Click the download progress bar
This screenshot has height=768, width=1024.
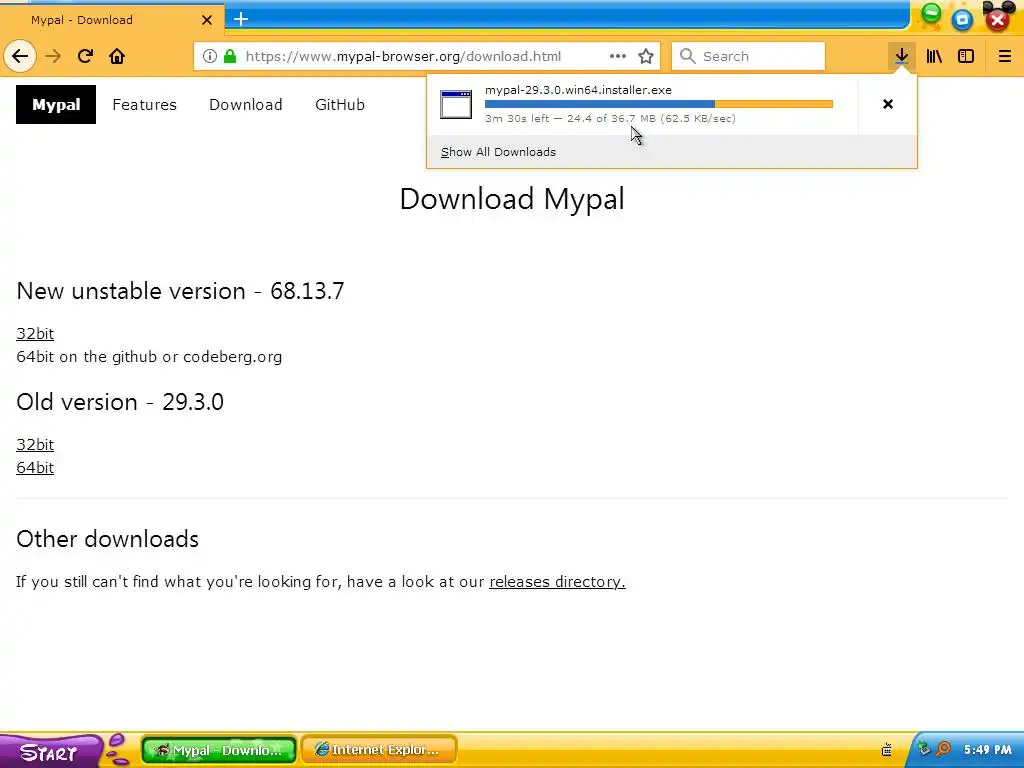[658, 104]
